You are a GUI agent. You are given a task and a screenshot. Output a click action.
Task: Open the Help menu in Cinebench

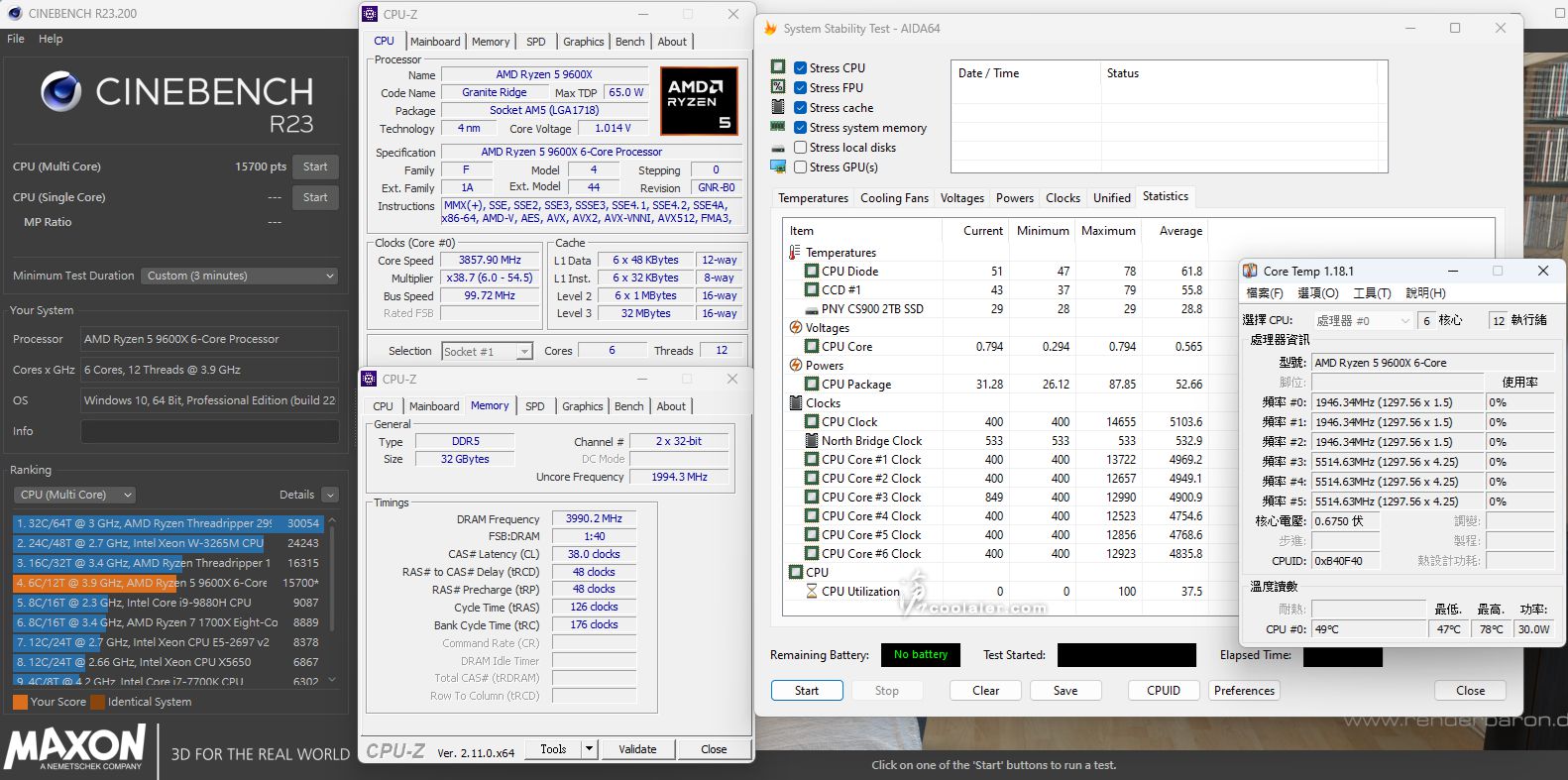point(51,39)
